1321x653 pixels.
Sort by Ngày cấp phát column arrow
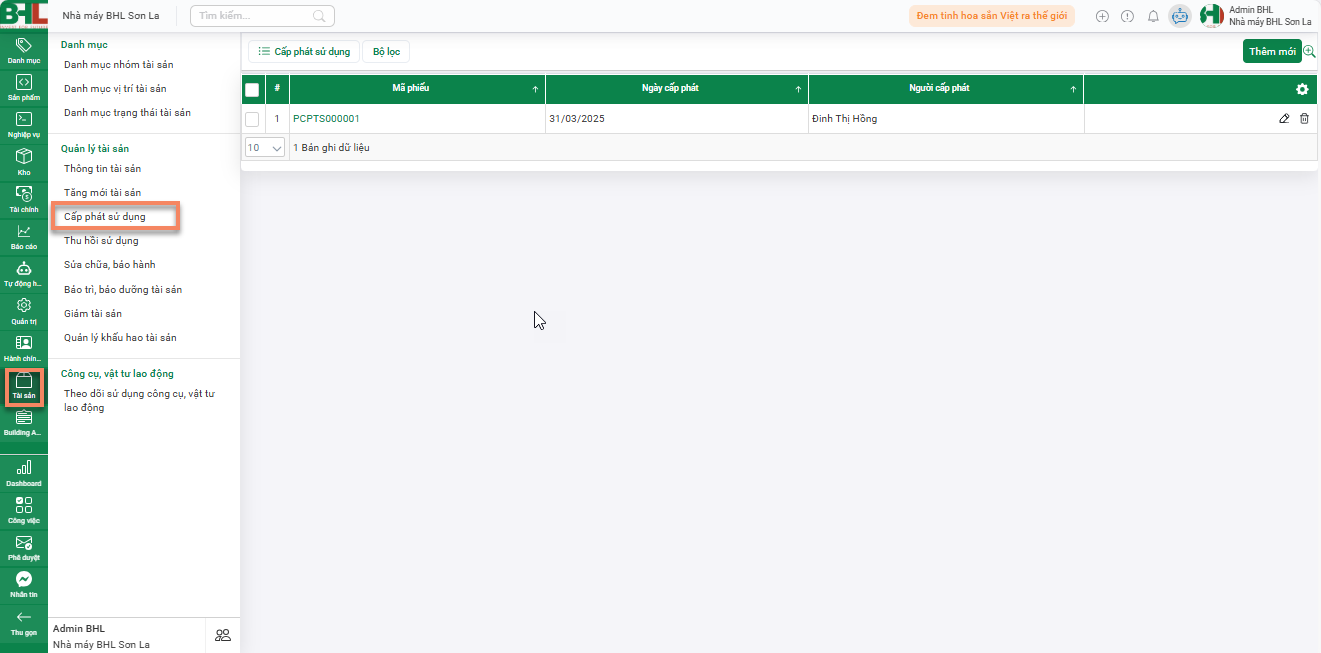798,90
